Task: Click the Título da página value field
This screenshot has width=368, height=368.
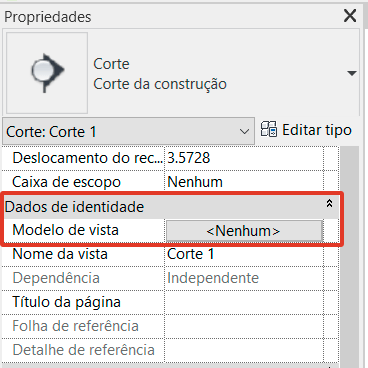Action: [244, 302]
